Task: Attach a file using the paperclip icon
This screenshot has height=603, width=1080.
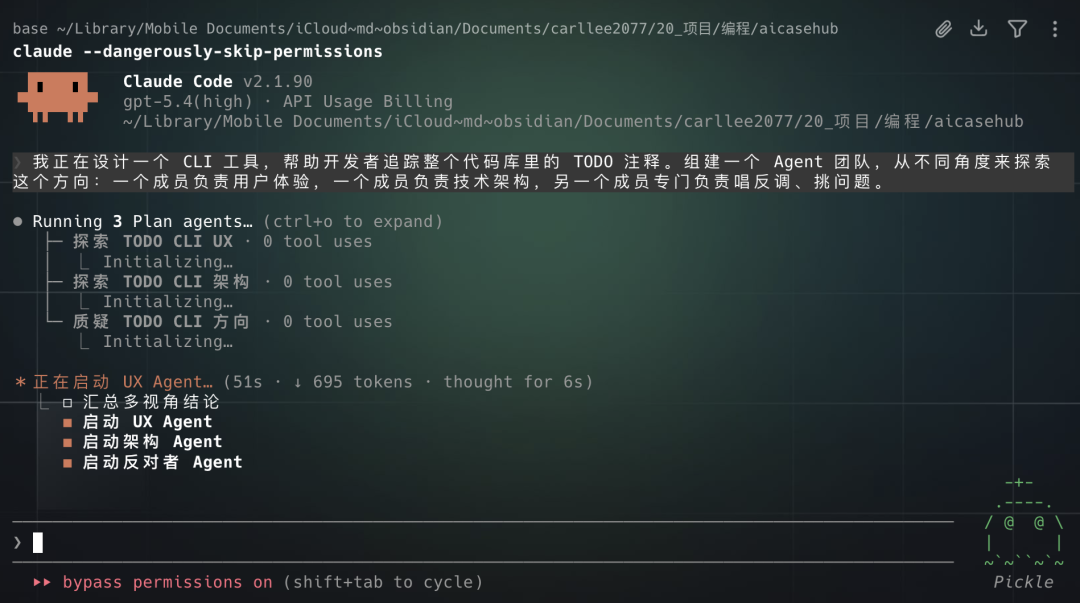Action: (x=943, y=28)
